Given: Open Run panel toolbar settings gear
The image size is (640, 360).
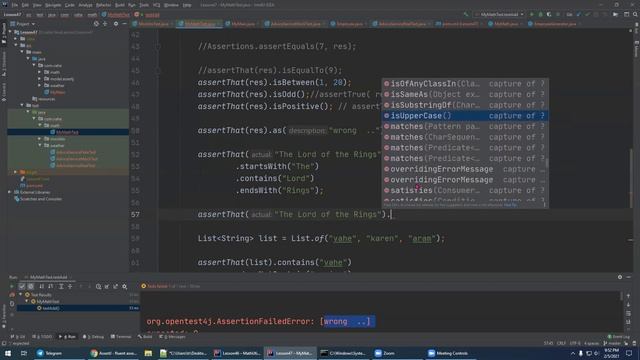Looking at the screenshot, I should (x=124, y=287).
